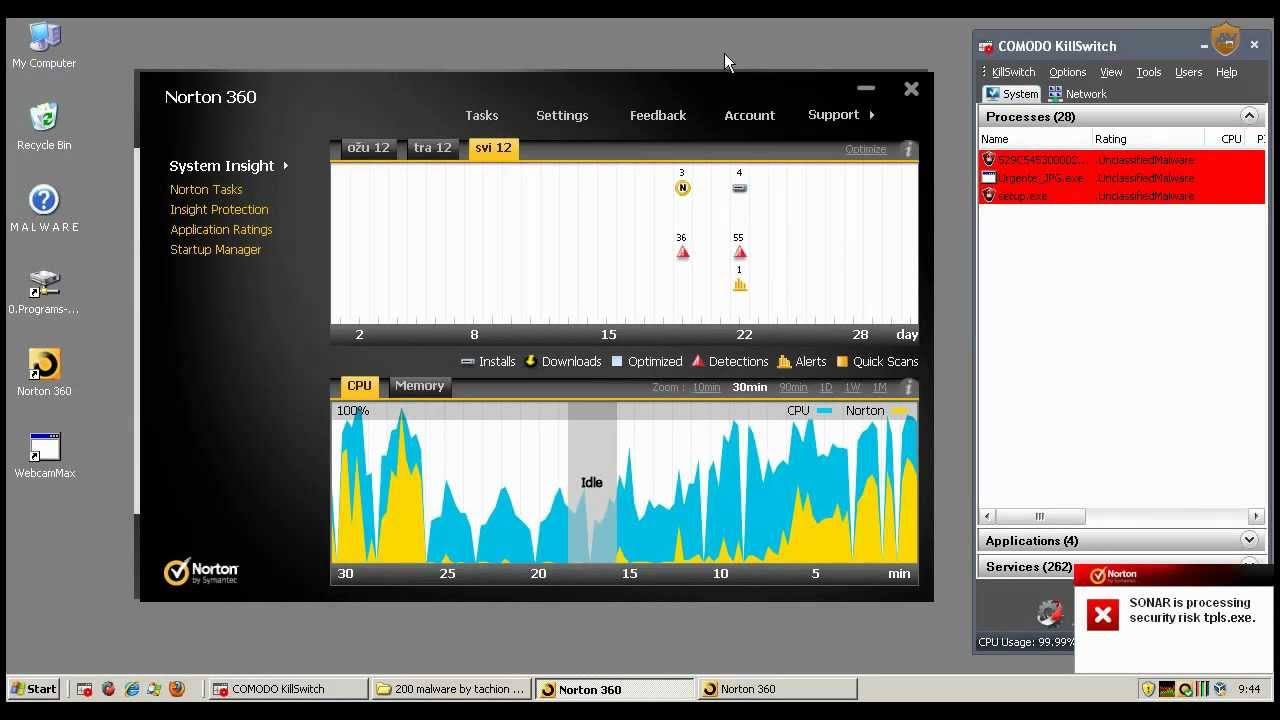Viewport: 1280px width, 720px height.
Task: Switch to the ožu 12 month tab
Action: [368, 148]
